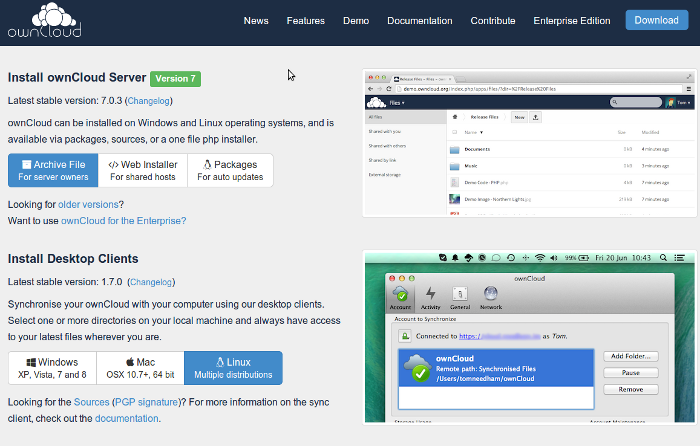Image resolution: width=700 pixels, height=446 pixels.
Task: Select the ownCloud sync folder row in the client screenshot
Action: click(x=496, y=368)
